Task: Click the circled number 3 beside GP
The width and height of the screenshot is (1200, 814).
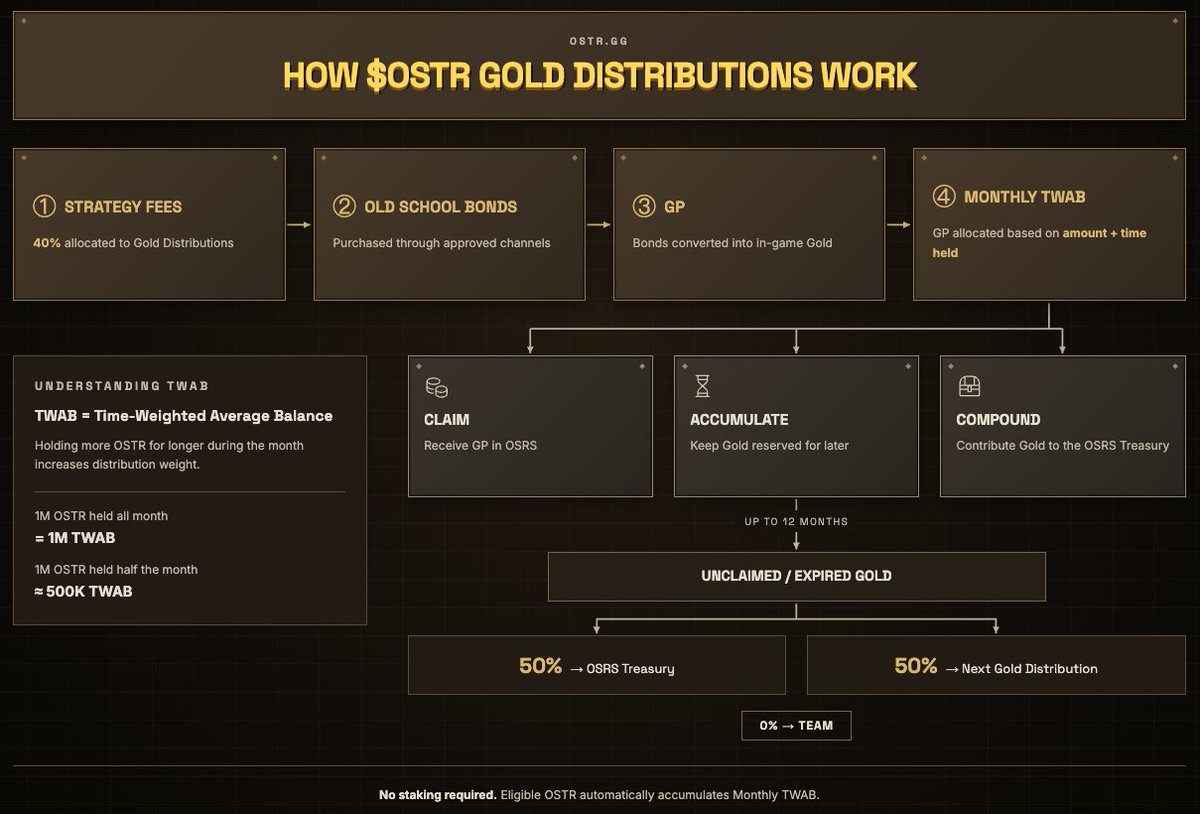Action: [x=644, y=207]
